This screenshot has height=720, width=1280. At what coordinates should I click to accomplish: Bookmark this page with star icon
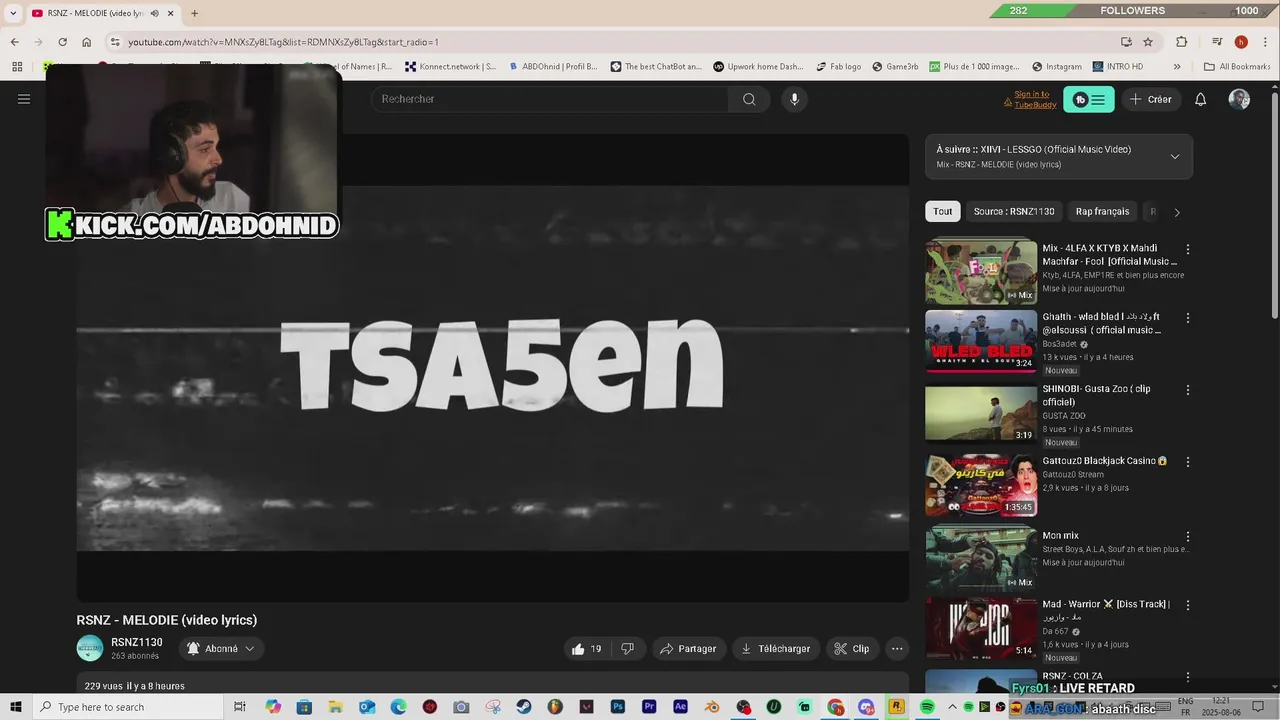pyautogui.click(x=1148, y=42)
